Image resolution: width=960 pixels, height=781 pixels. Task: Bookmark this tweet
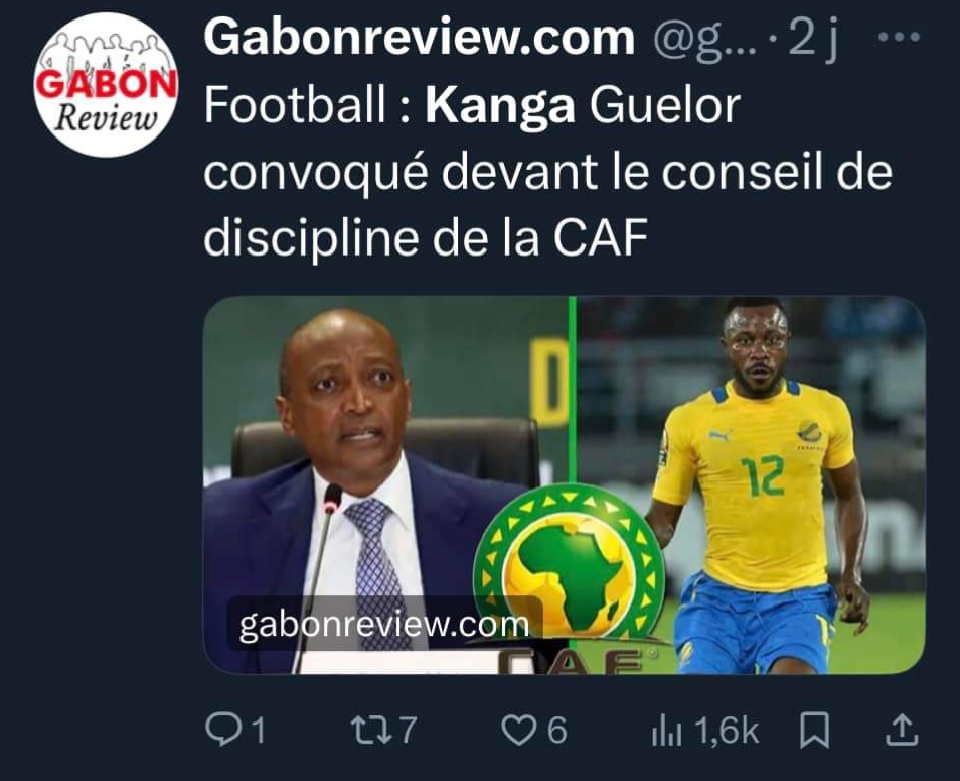tap(814, 730)
